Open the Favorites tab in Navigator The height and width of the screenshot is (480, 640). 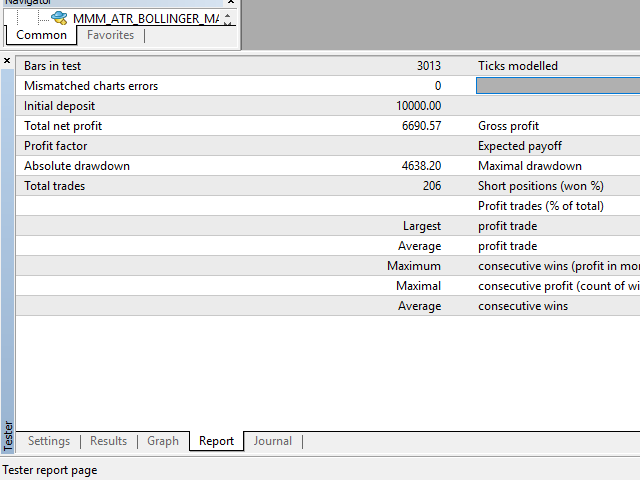tap(110, 35)
